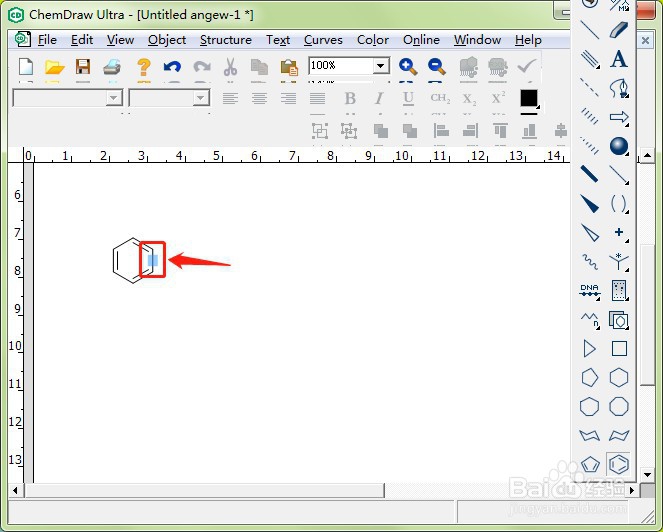Viewport: 663px width, 532px height.
Task: Click the Redo arrow icon
Action: (x=202, y=67)
